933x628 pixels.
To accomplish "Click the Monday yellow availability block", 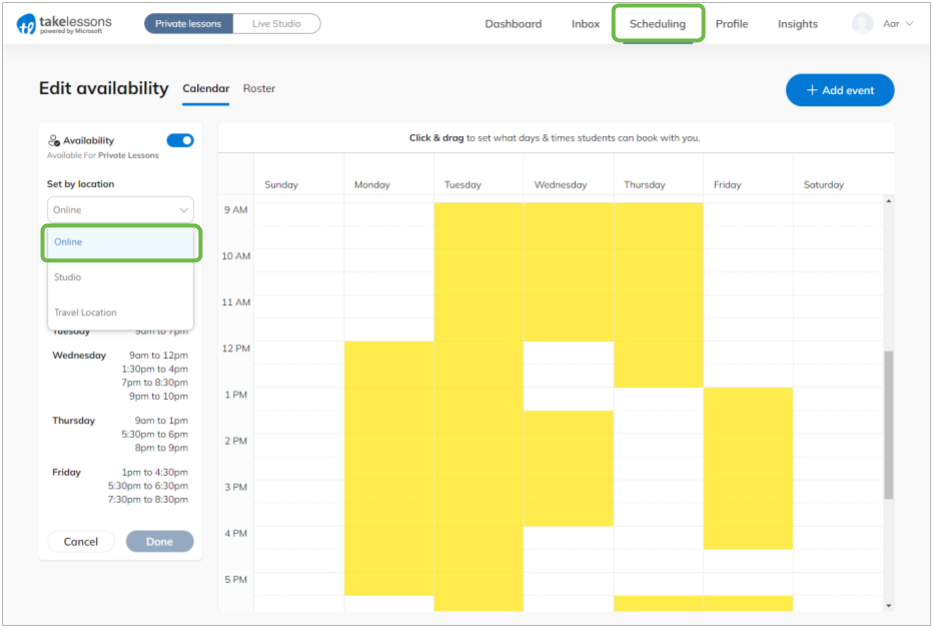I will [389, 468].
